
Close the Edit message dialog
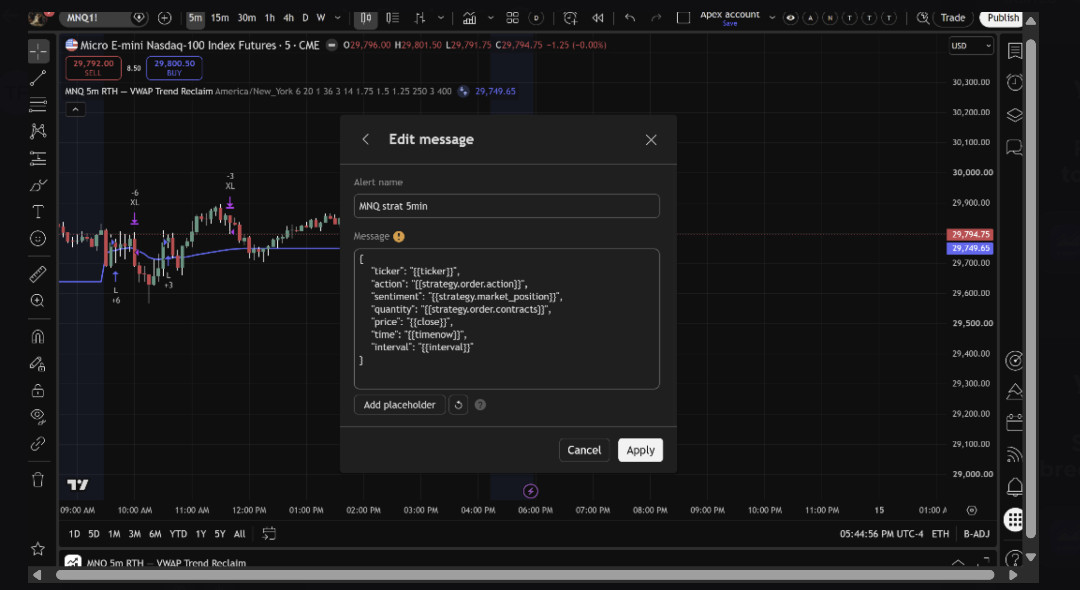pyautogui.click(x=651, y=140)
